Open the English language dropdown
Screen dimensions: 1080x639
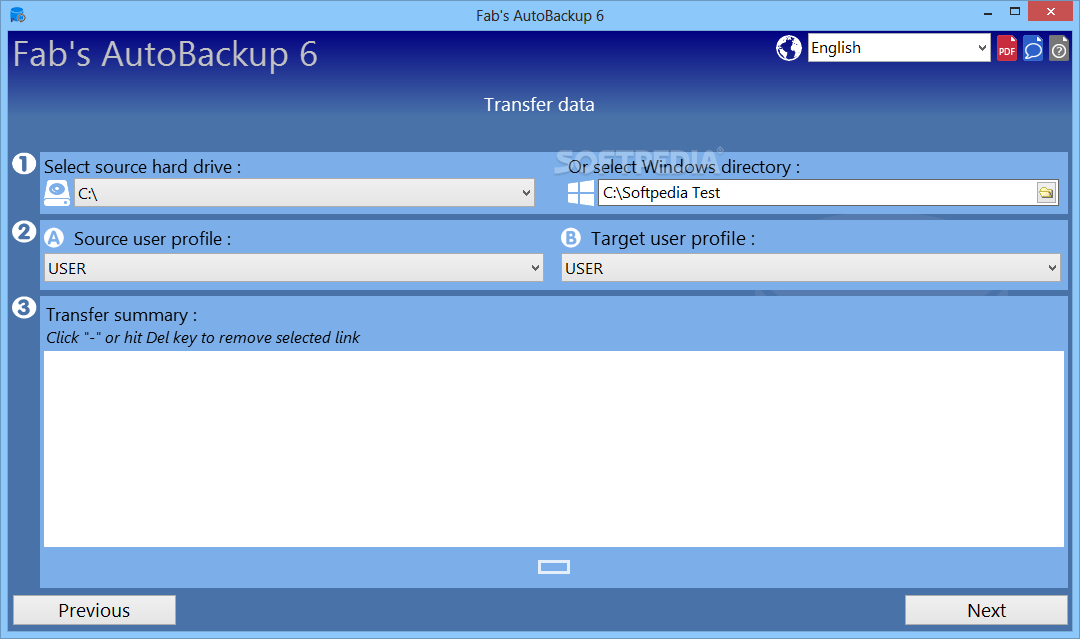[x=899, y=48]
